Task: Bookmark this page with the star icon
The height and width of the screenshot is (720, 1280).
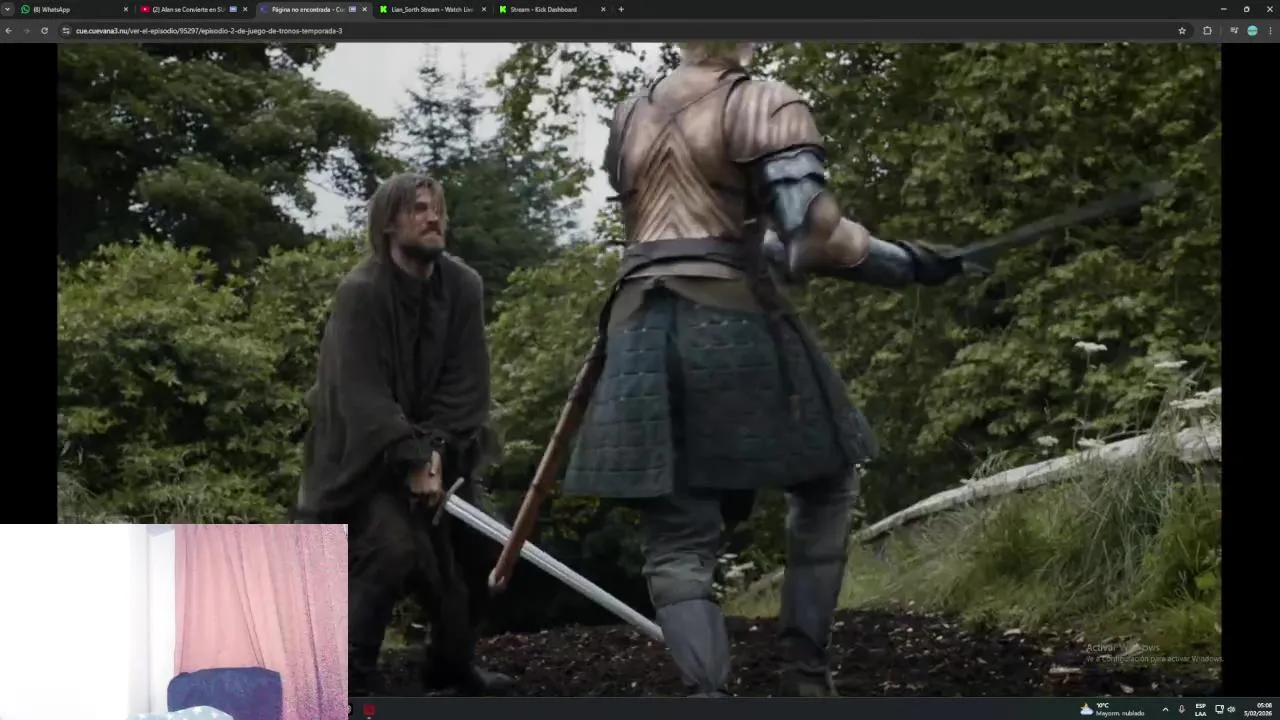Action: pos(1182,30)
